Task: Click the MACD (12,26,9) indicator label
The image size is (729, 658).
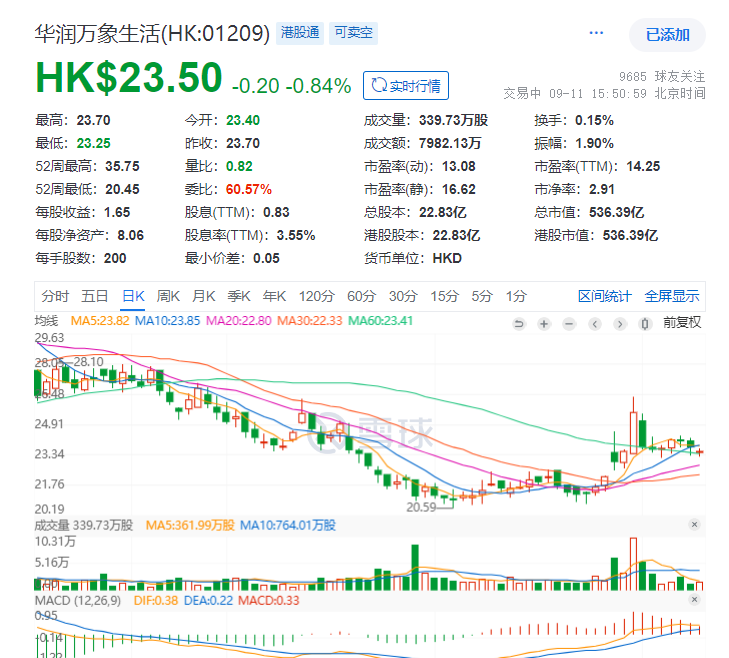Action: click(x=78, y=600)
